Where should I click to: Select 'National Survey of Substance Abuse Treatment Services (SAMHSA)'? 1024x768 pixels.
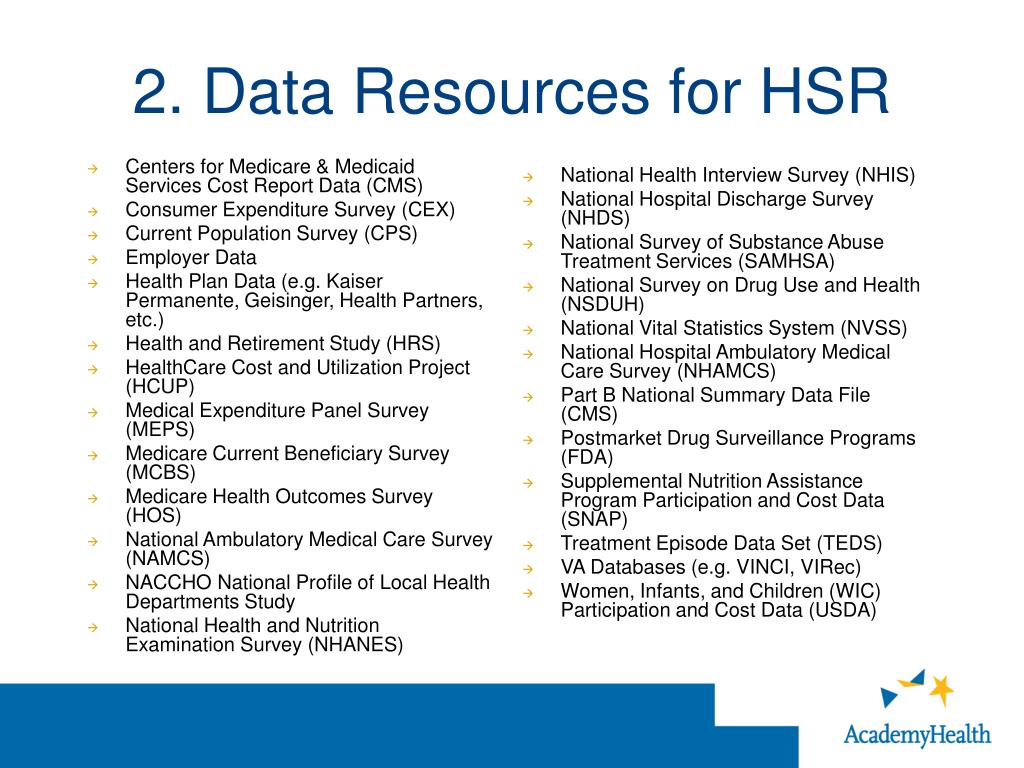pos(722,251)
